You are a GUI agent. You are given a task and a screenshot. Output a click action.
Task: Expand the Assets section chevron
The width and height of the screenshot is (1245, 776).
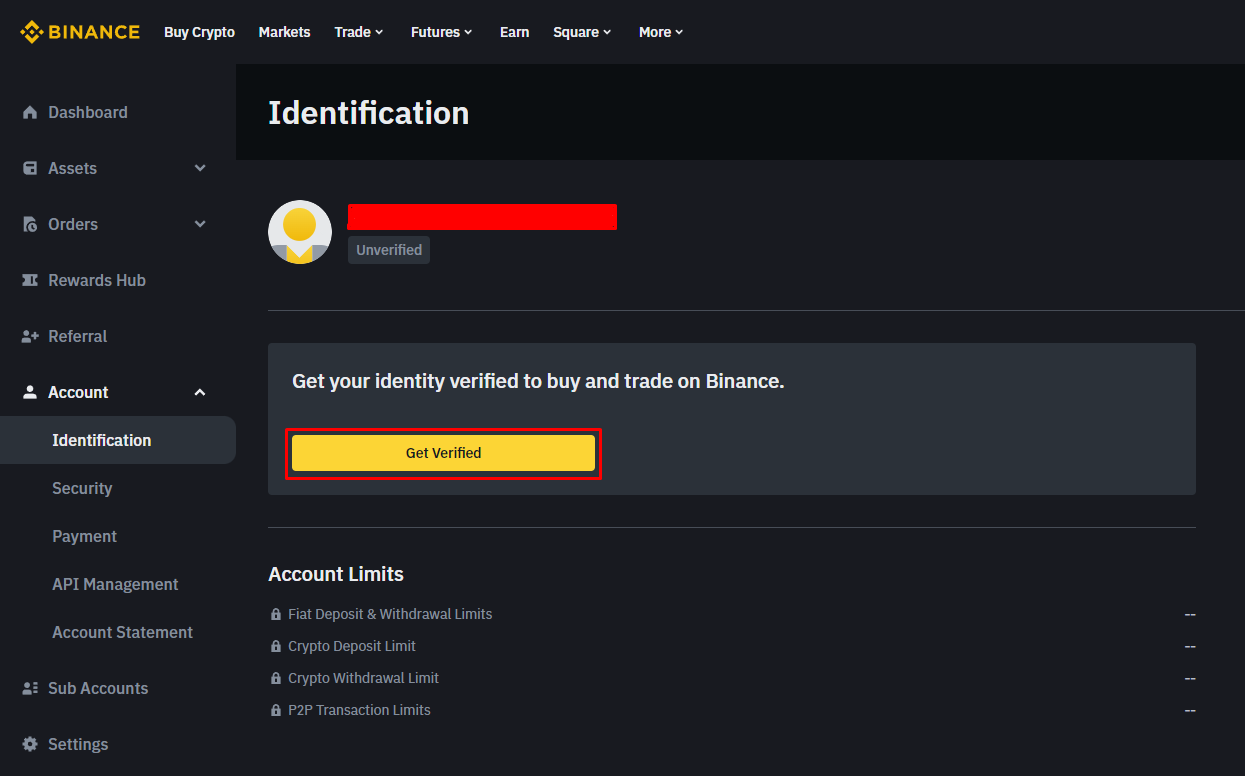(x=200, y=168)
